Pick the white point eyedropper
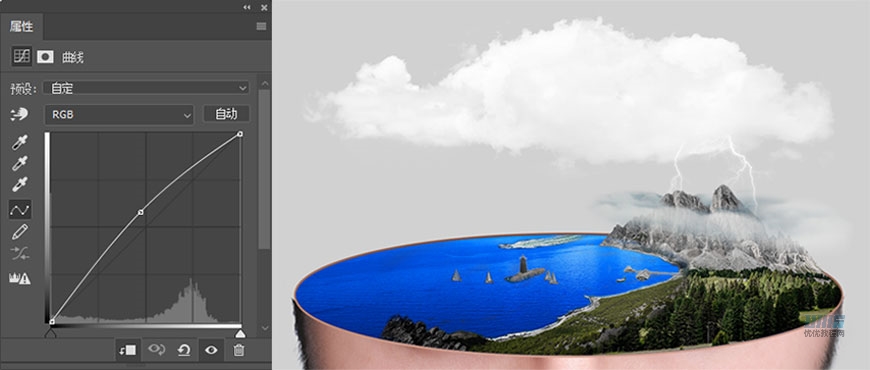Viewport: 870px width, 370px height. click(20, 184)
